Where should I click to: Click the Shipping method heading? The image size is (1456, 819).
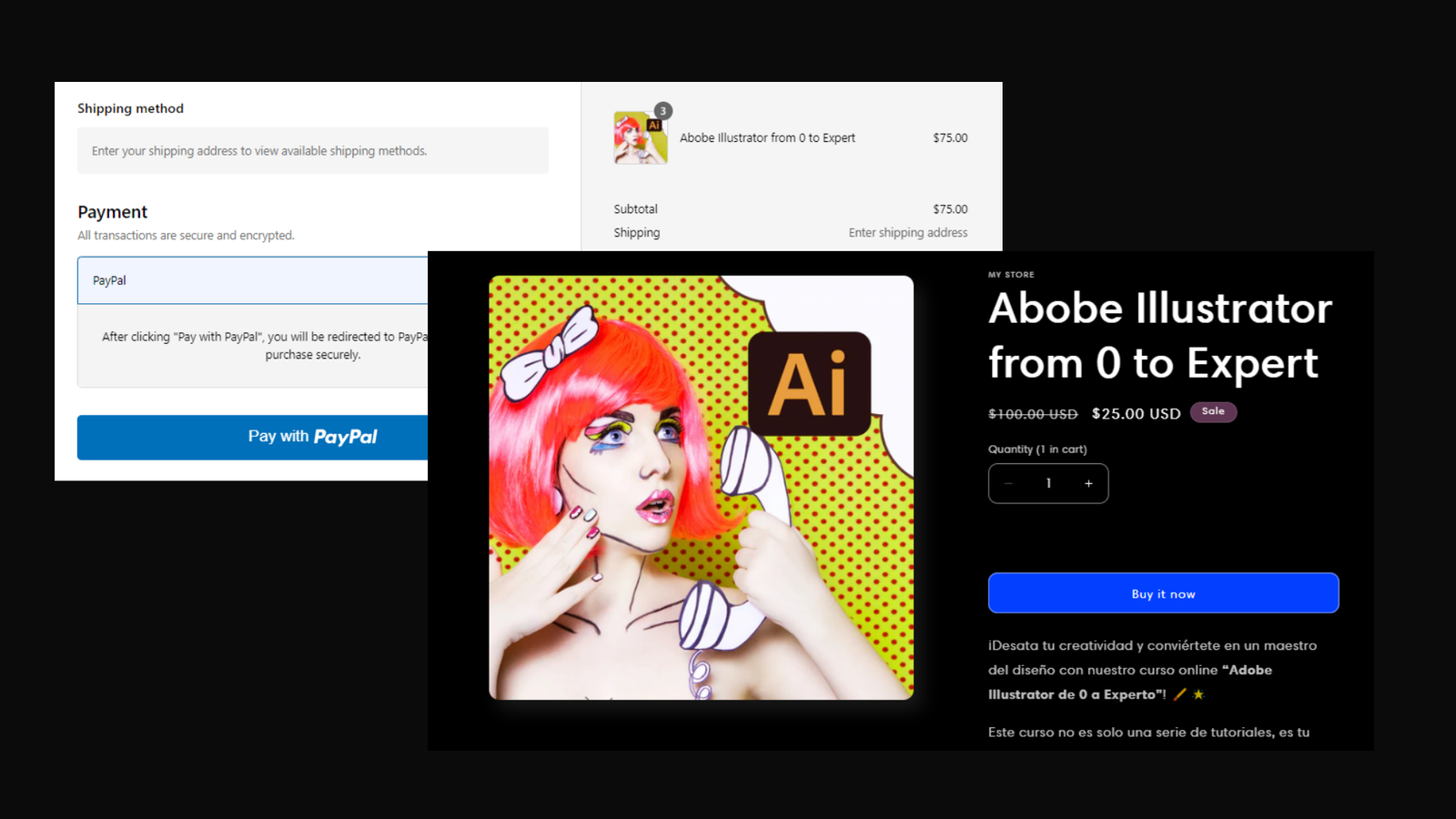(x=130, y=108)
